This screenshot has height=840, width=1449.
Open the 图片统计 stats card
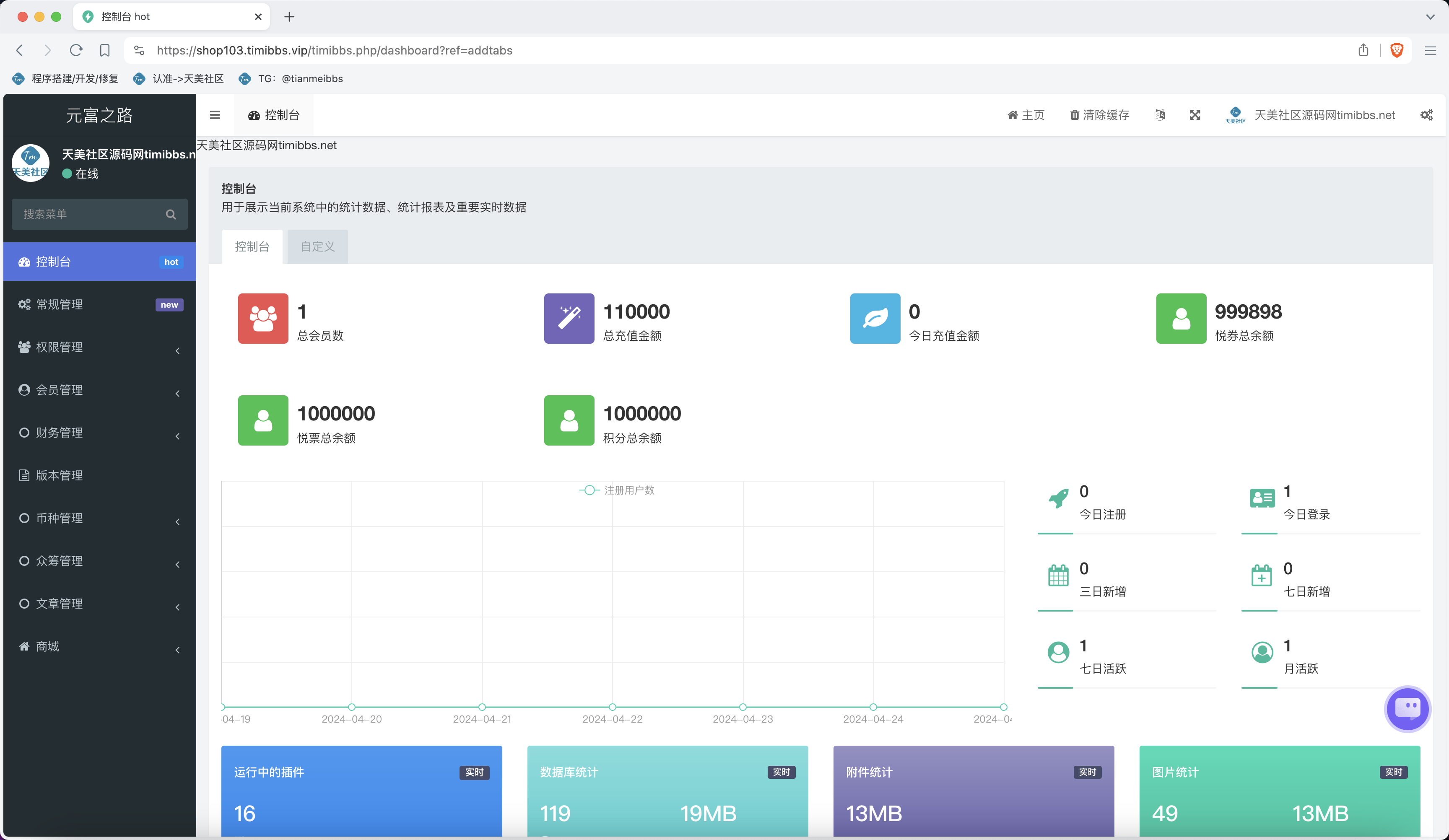[x=1279, y=791]
